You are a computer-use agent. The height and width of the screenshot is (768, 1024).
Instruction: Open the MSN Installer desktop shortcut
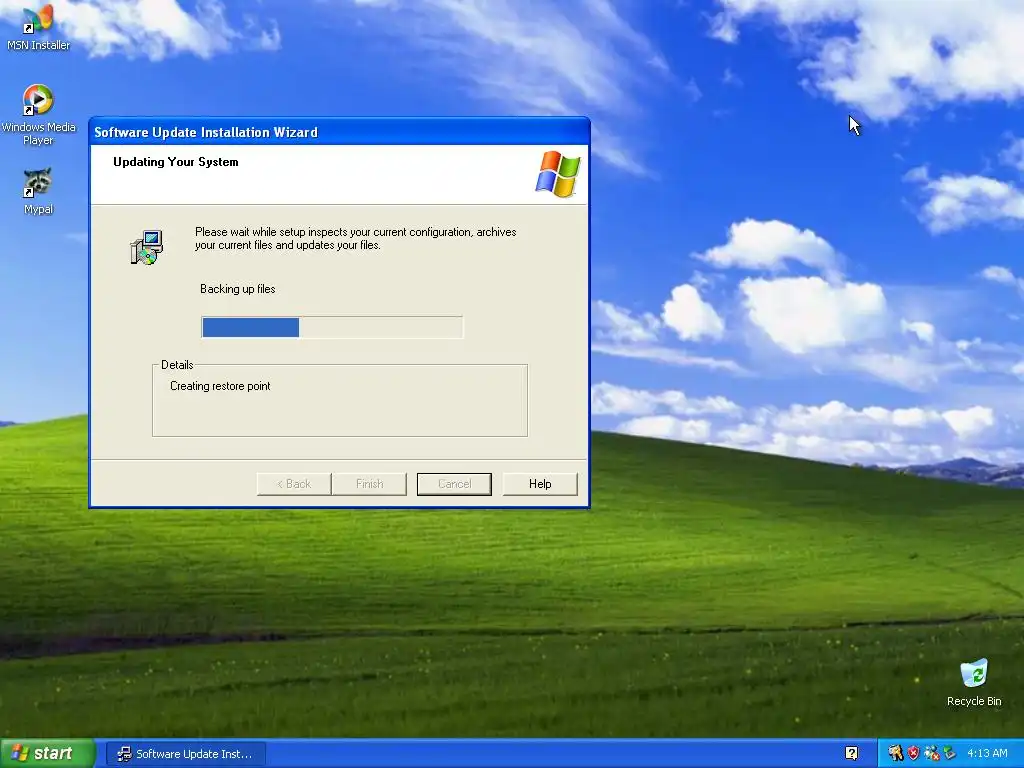click(x=38, y=28)
